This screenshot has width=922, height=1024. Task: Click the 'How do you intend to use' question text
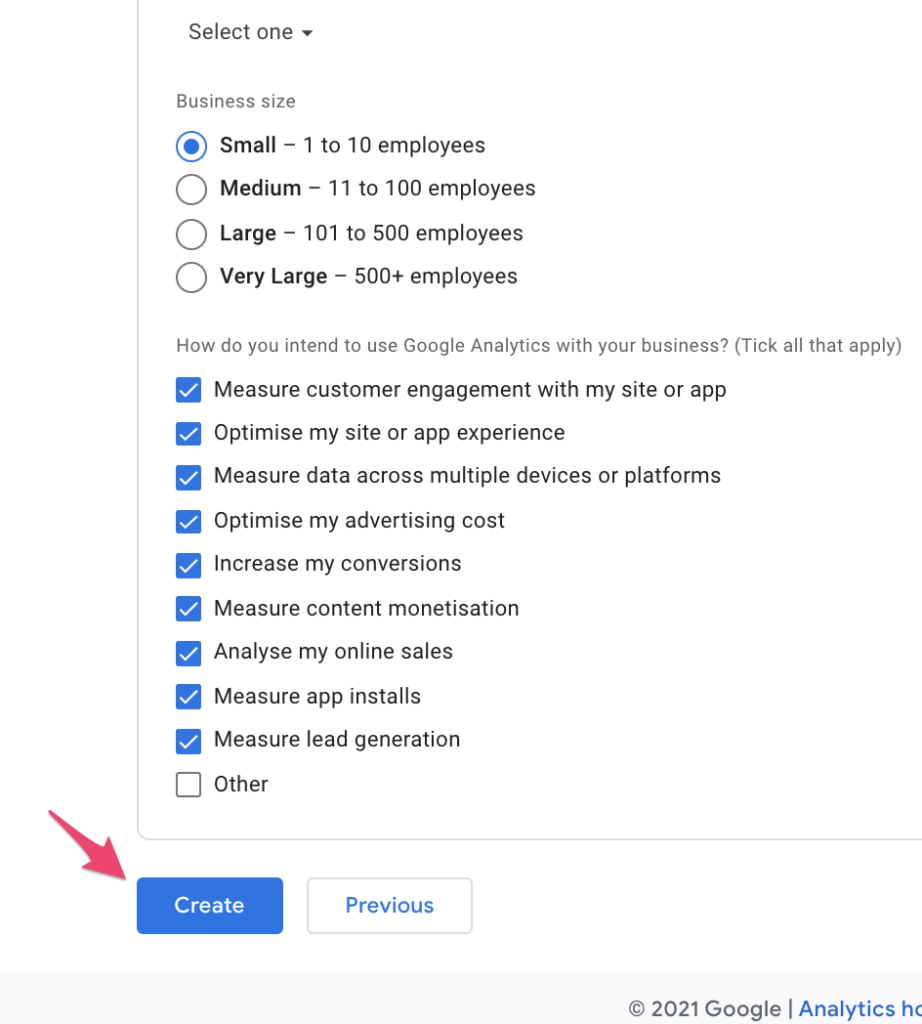click(539, 345)
